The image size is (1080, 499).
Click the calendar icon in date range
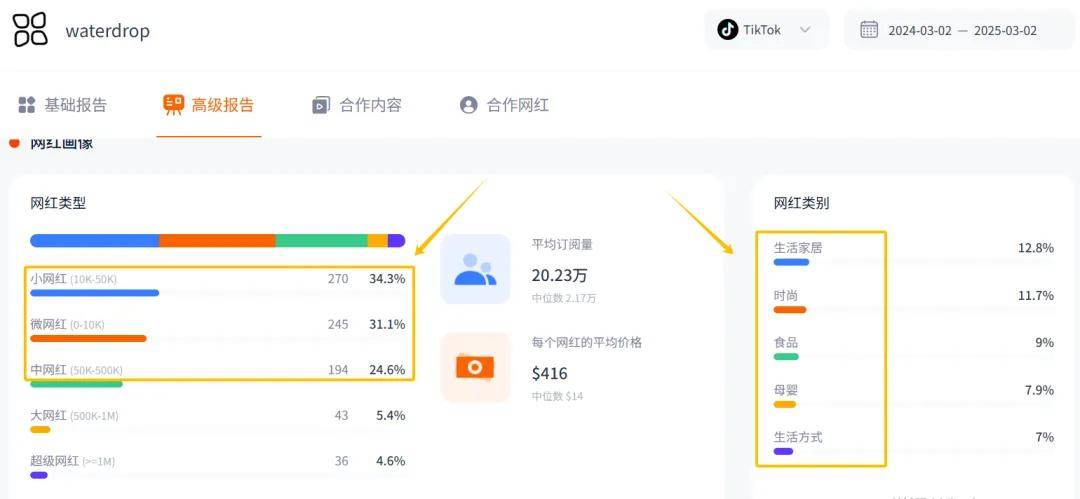pos(869,30)
